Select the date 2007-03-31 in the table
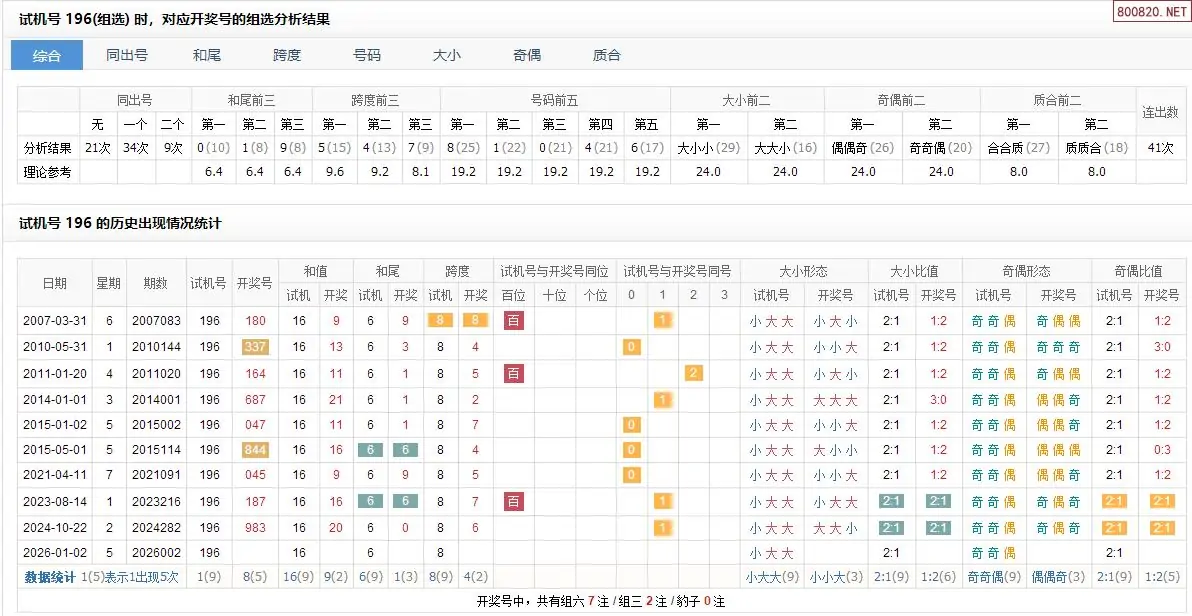1192x616 pixels. [x=55, y=321]
